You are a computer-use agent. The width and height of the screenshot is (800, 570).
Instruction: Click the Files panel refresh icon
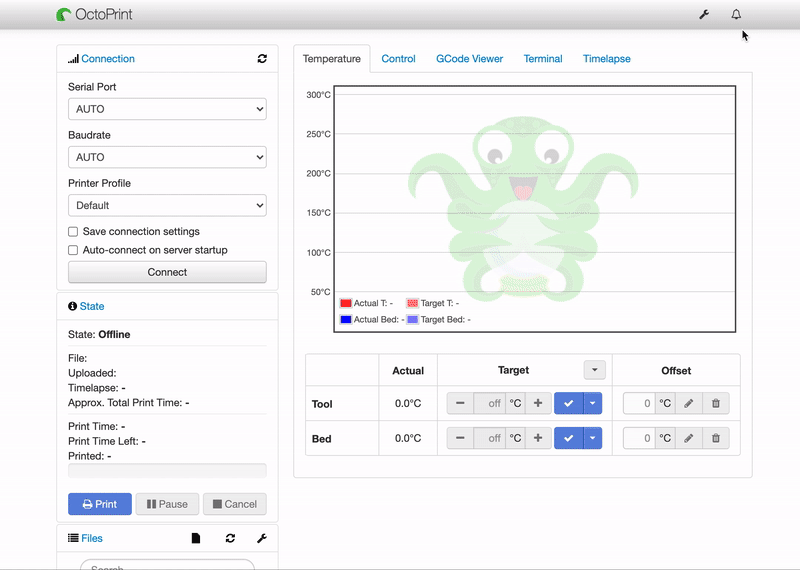click(230, 538)
